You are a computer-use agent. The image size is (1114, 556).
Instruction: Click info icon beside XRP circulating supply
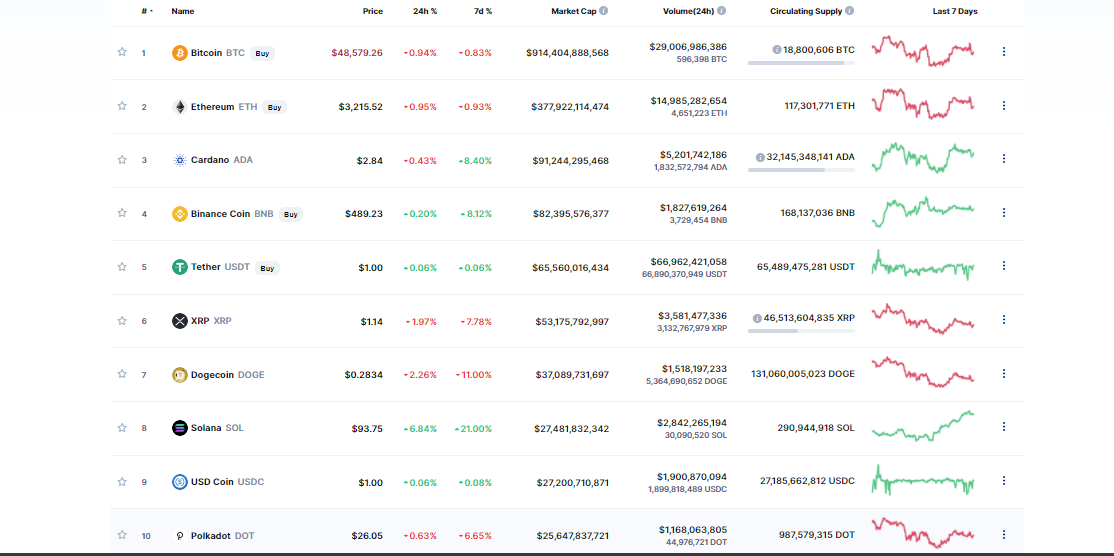coord(757,318)
